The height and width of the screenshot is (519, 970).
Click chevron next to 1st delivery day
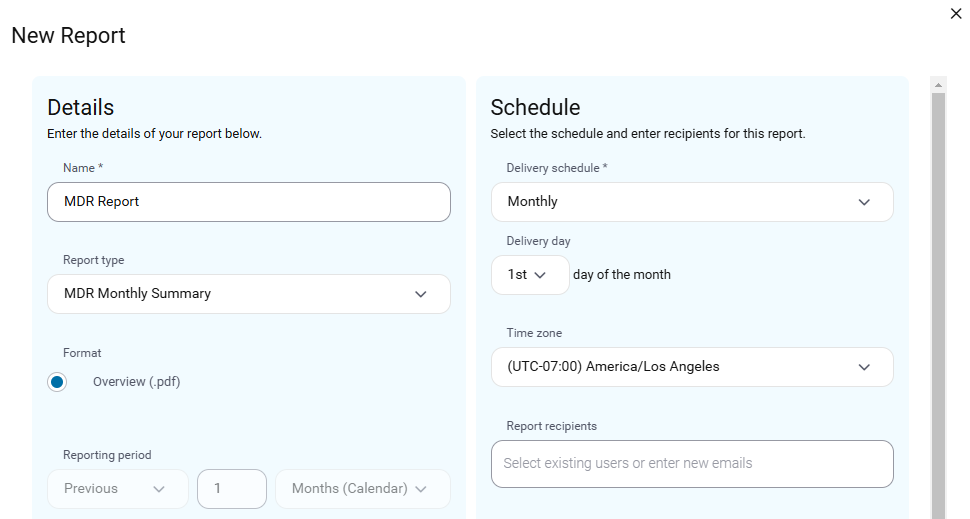(x=540, y=275)
